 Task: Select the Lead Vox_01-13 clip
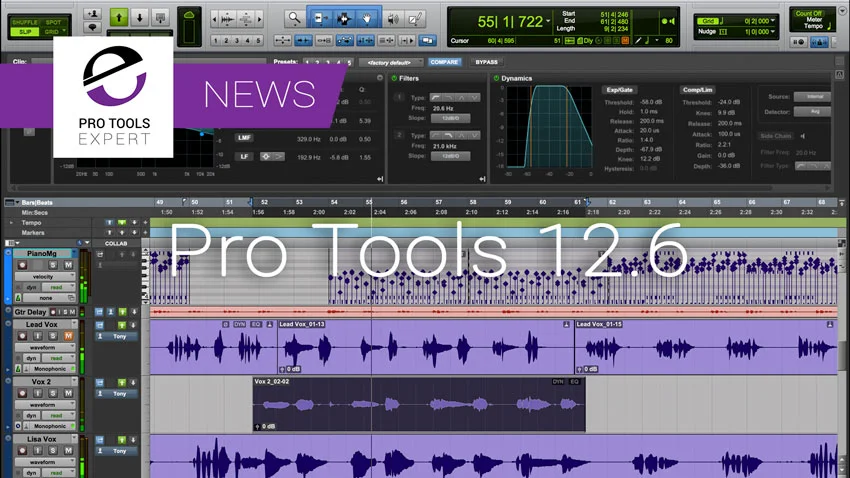click(x=426, y=347)
